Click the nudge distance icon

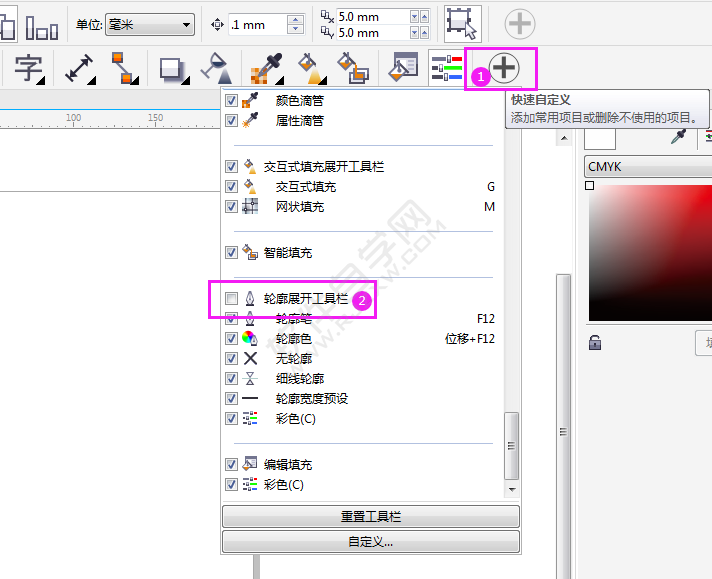click(x=218, y=25)
